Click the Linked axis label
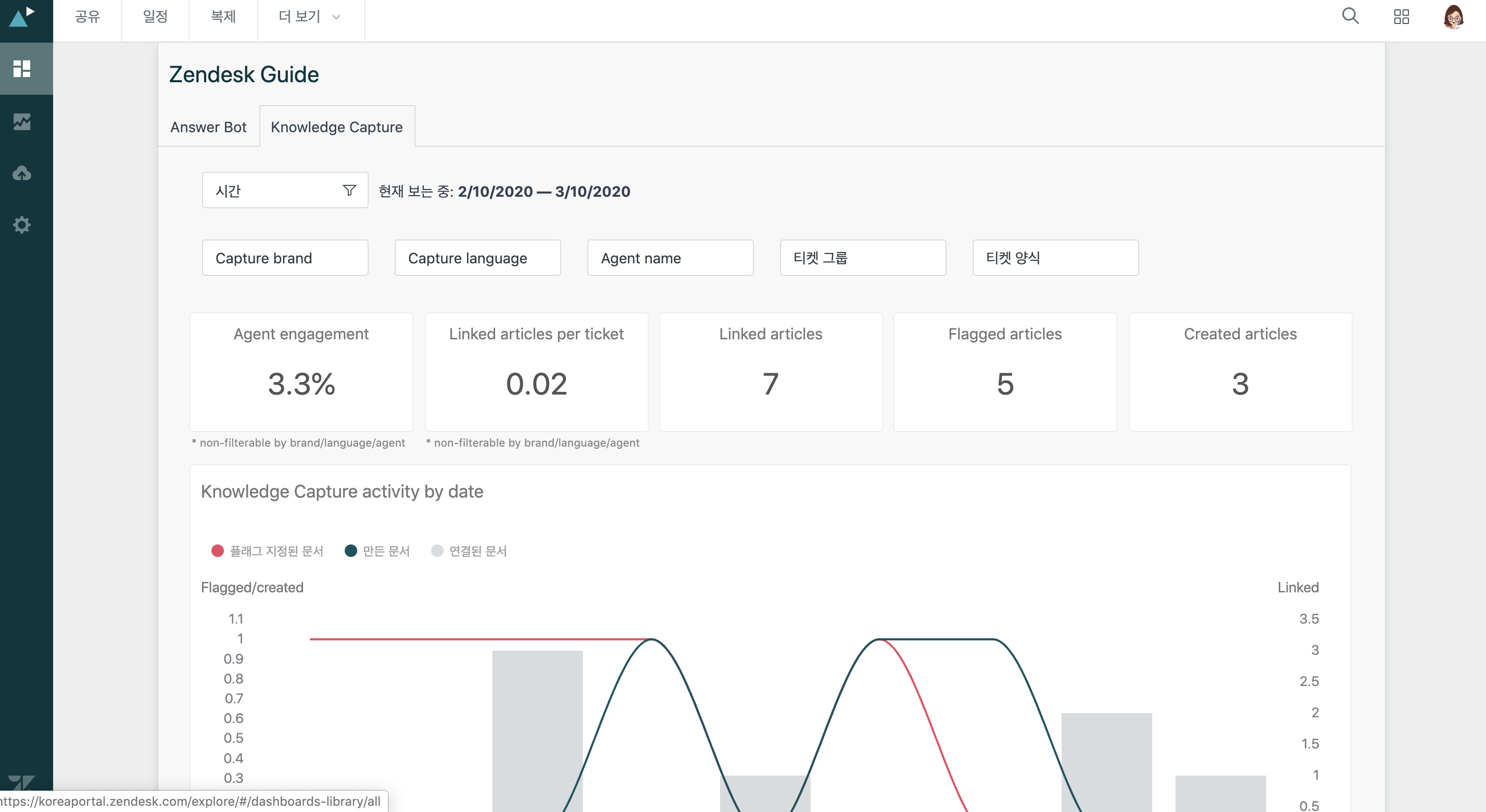1486x812 pixels. pyautogui.click(x=1298, y=588)
